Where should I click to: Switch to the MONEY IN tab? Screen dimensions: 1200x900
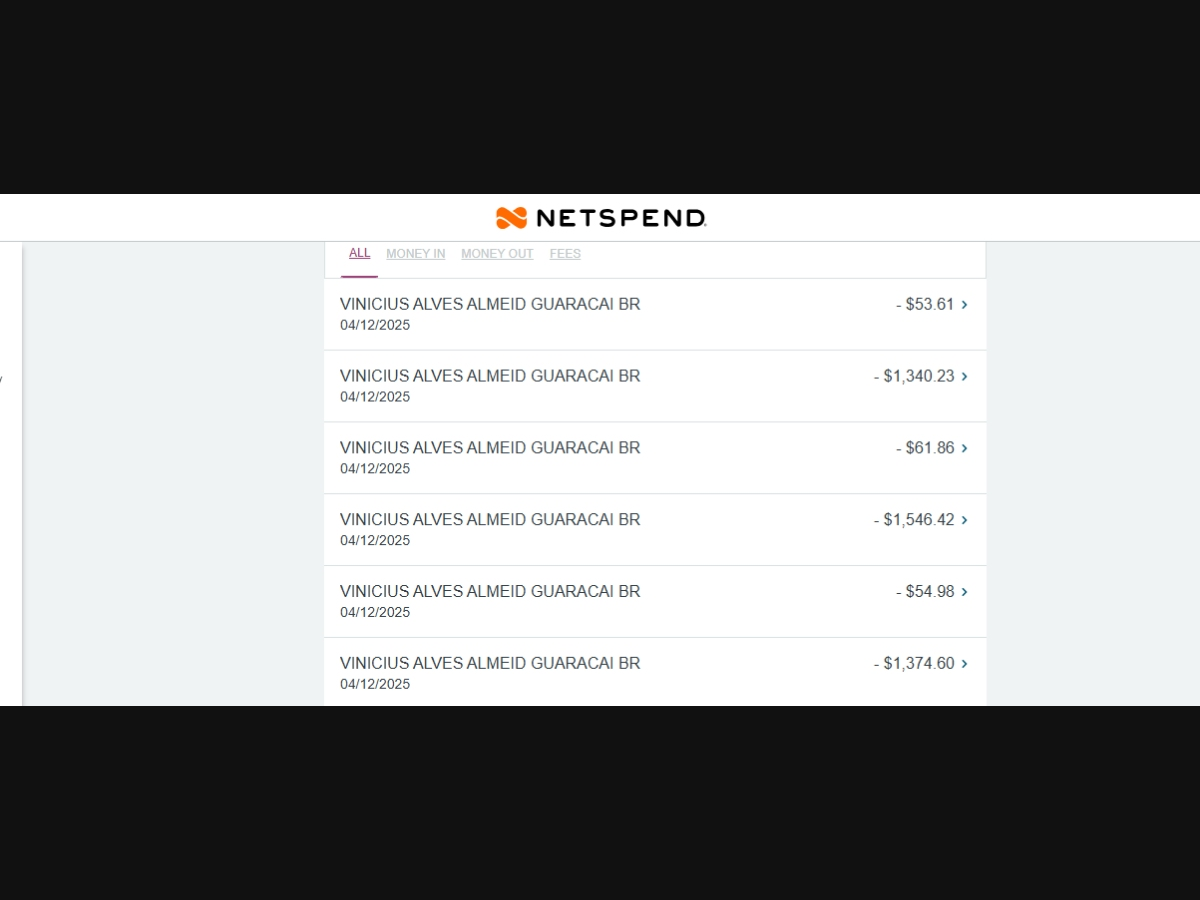tap(416, 254)
